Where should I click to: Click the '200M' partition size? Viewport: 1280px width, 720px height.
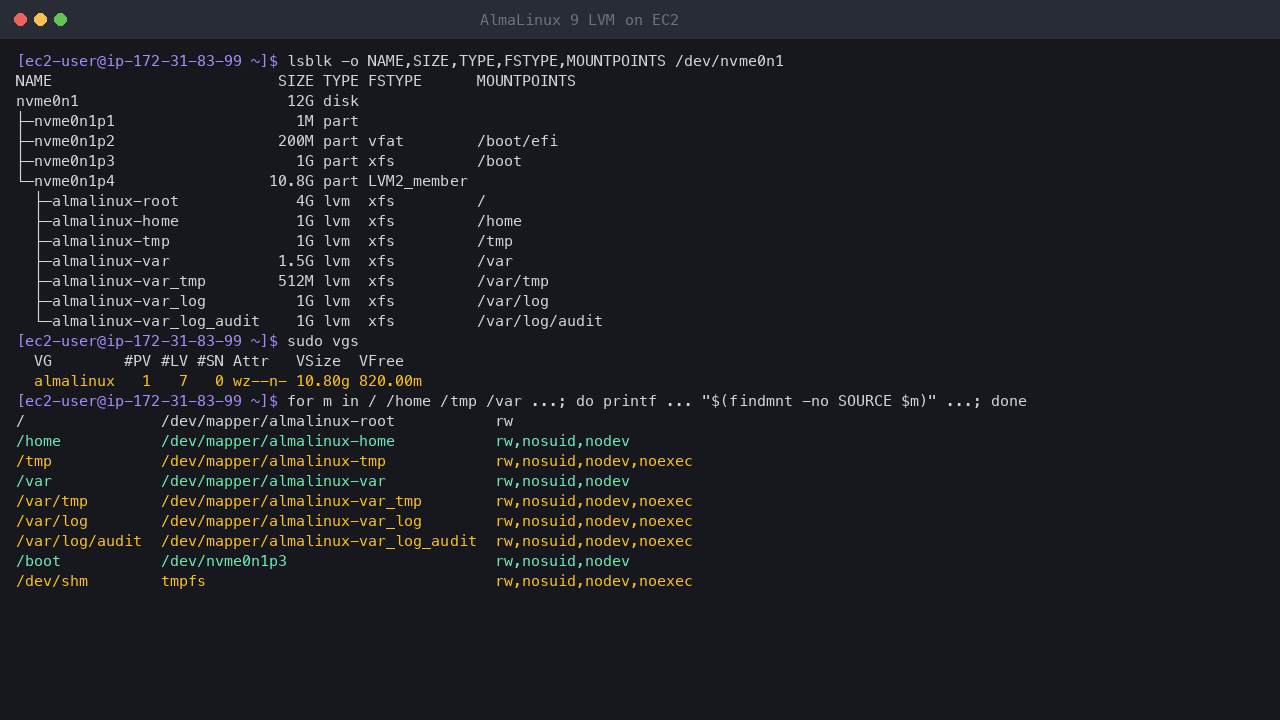pos(296,141)
